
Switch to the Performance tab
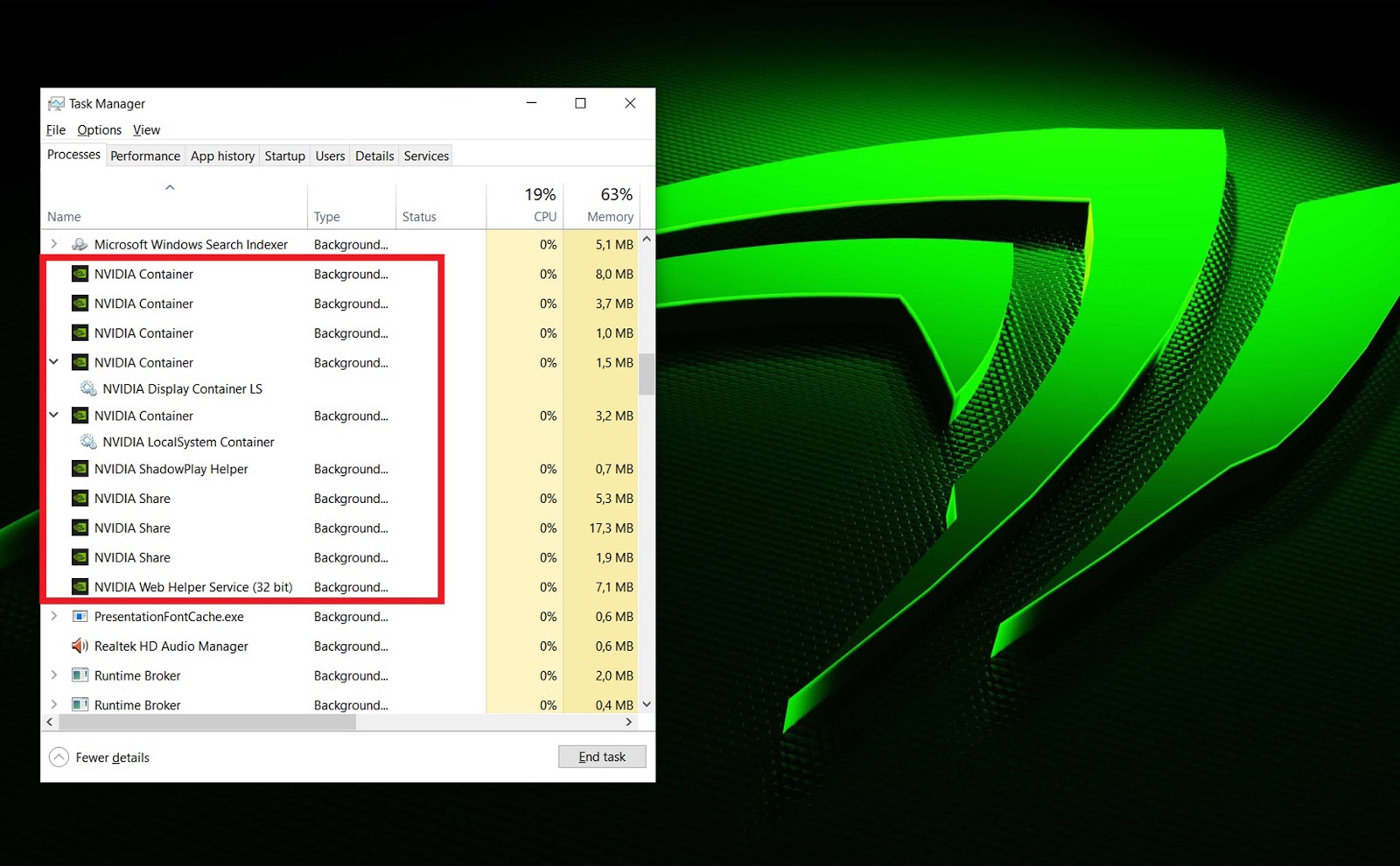[x=145, y=155]
